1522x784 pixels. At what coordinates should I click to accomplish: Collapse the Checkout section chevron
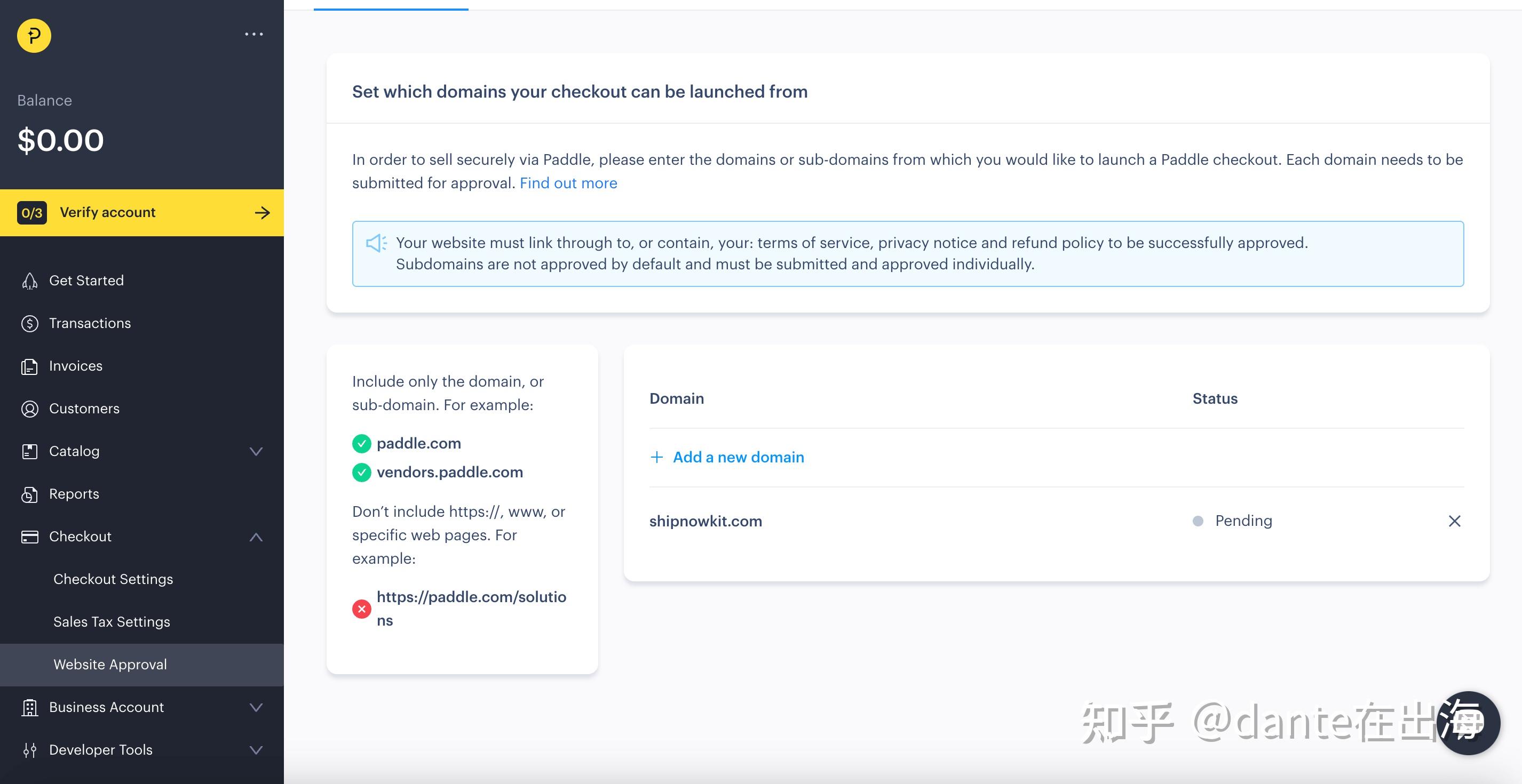[x=256, y=537]
